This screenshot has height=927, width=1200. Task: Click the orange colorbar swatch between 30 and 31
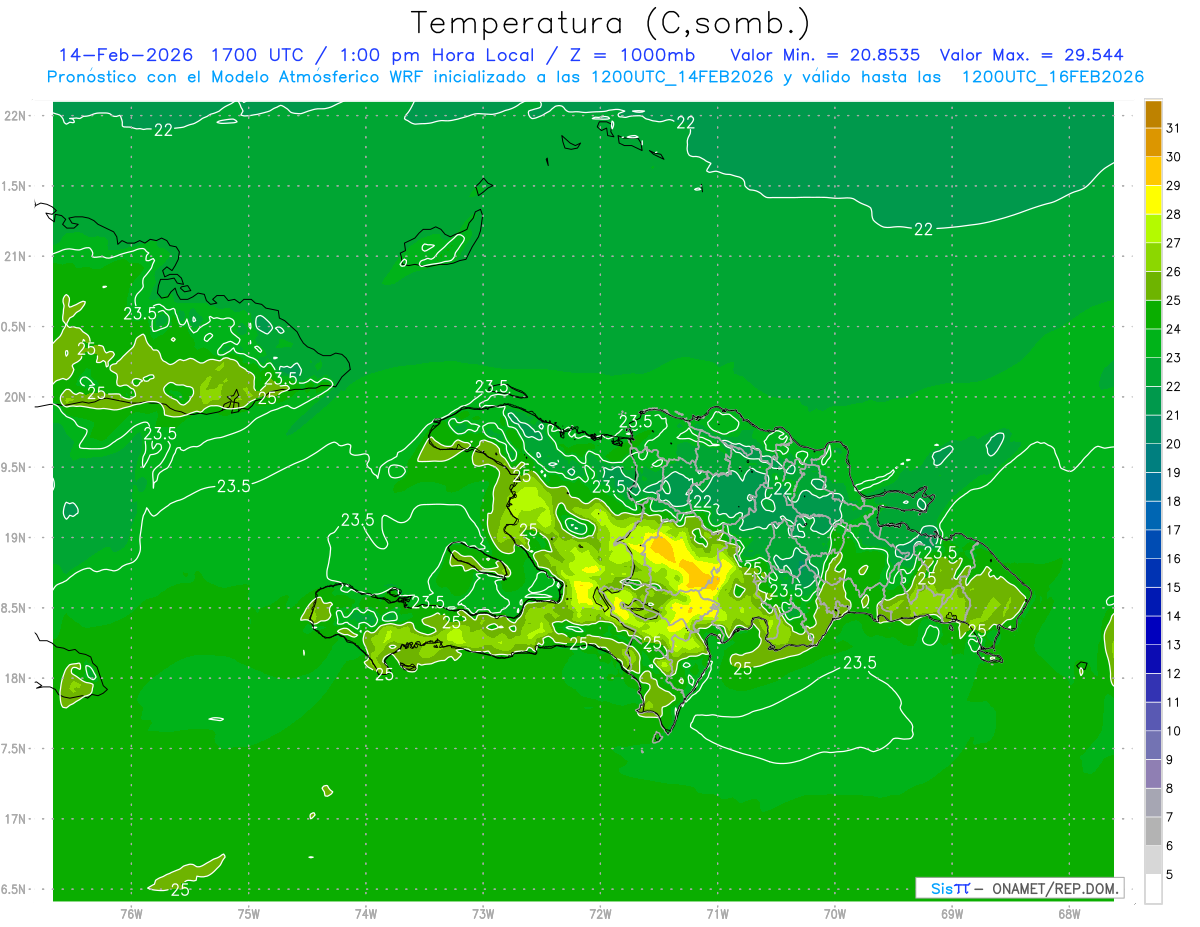tap(1153, 143)
